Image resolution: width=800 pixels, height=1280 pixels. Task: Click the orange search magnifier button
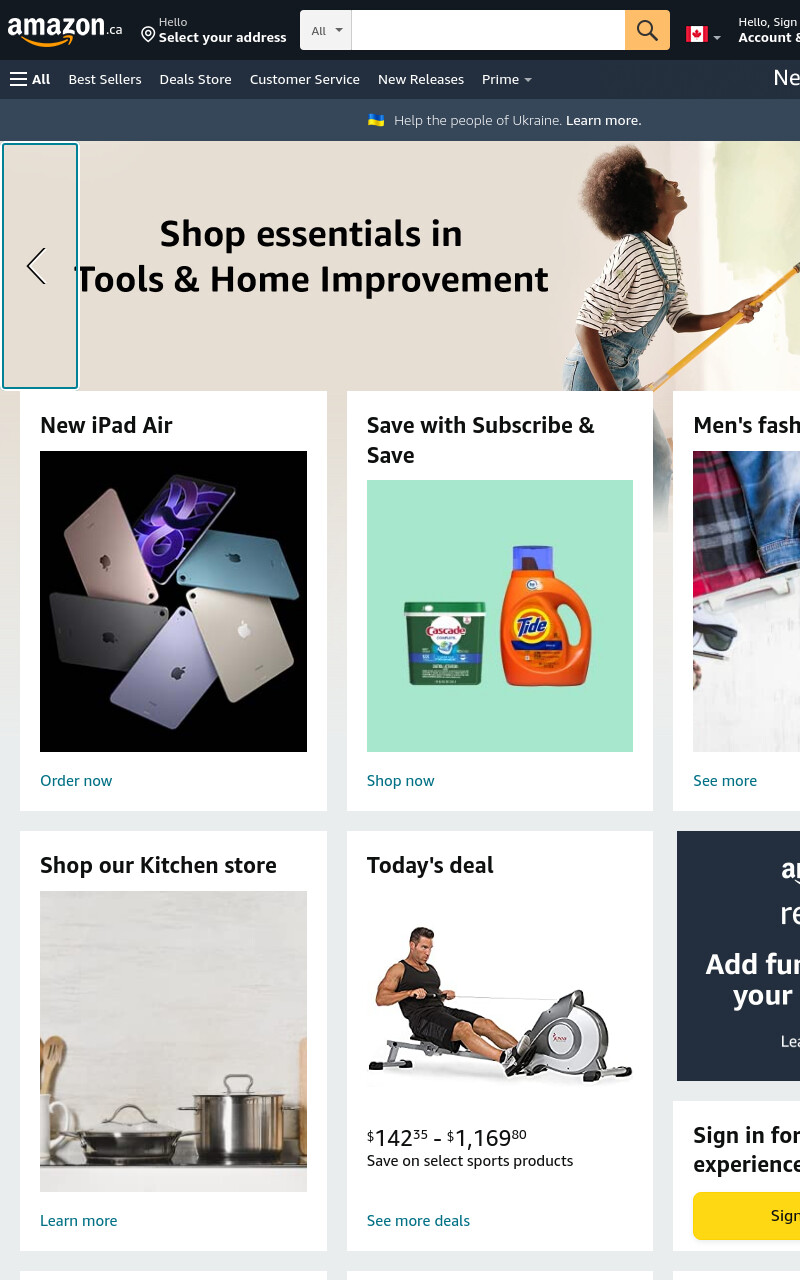coord(647,30)
